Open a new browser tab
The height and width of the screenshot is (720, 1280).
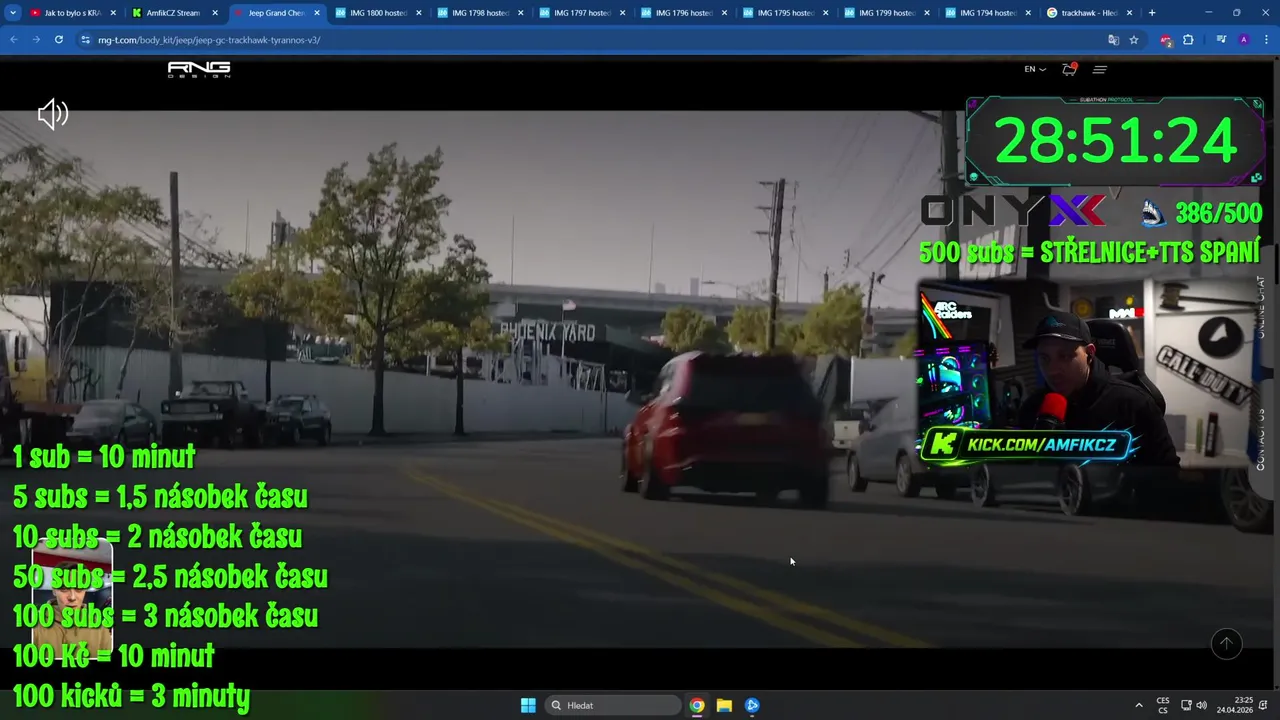(x=1152, y=13)
